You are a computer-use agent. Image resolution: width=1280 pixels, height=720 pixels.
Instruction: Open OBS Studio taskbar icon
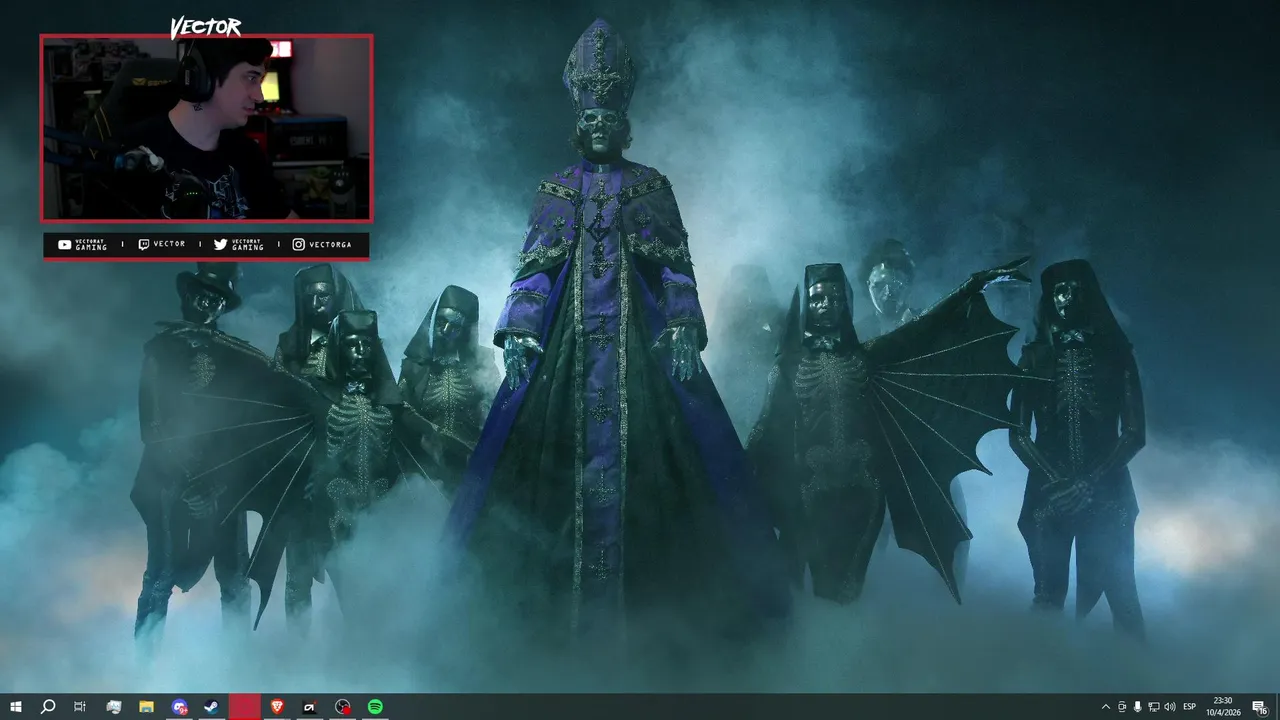click(343, 707)
